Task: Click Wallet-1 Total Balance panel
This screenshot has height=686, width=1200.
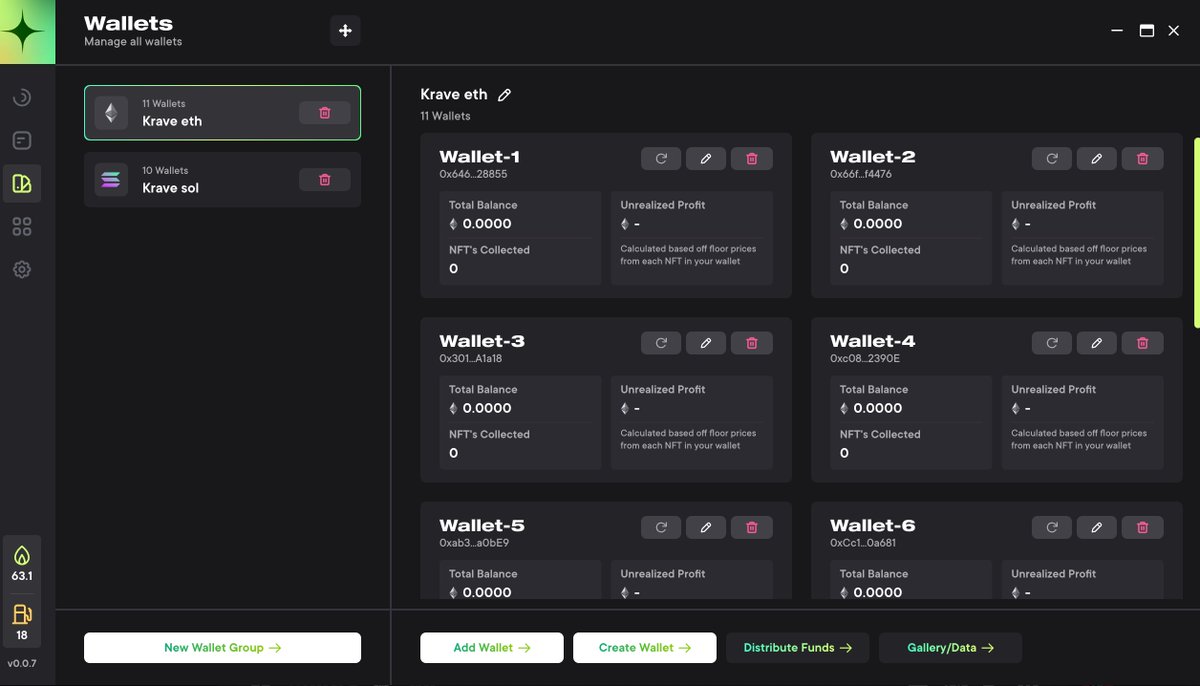Action: point(520,238)
